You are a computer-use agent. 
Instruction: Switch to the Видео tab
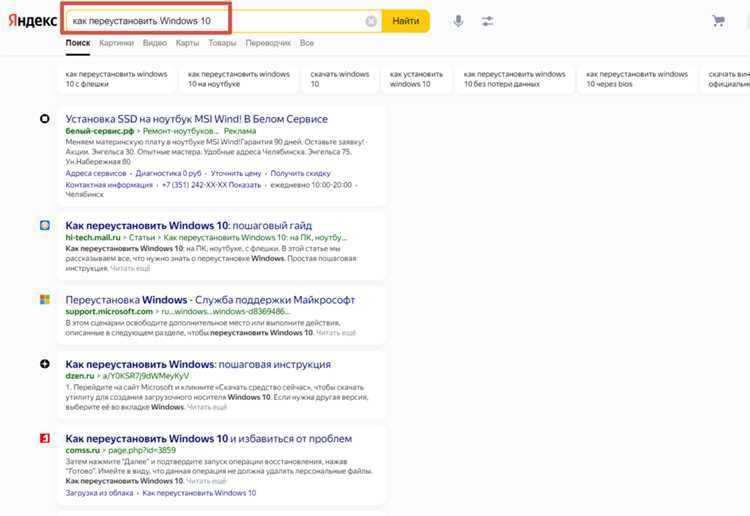pyautogui.click(x=154, y=43)
